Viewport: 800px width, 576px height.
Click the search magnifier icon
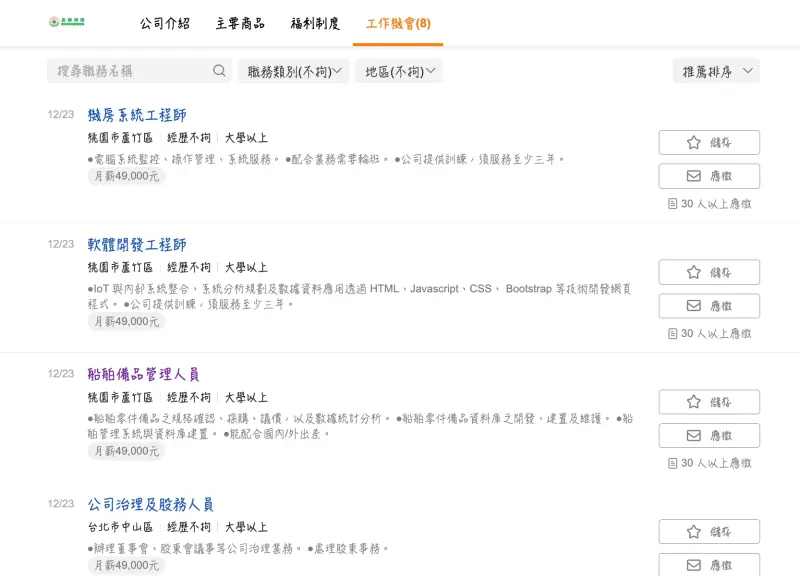click(x=219, y=71)
